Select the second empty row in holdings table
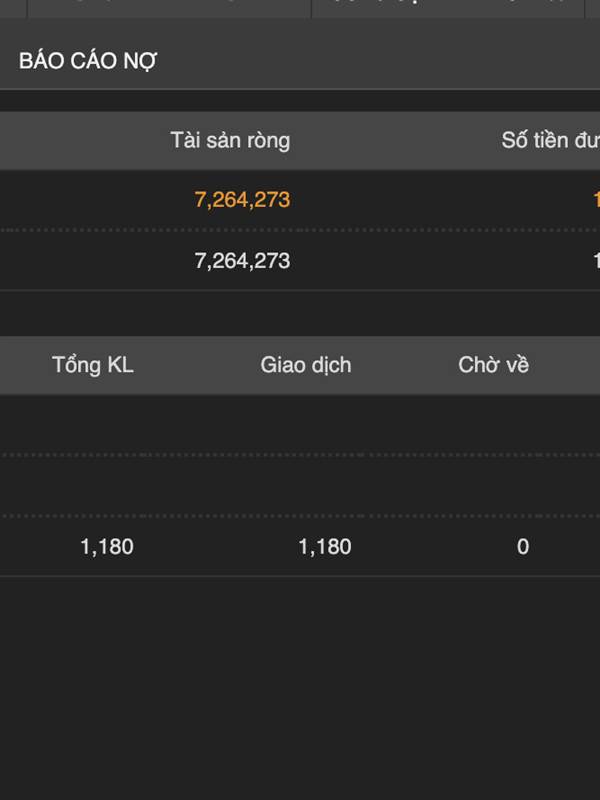Viewport: 600px width, 800px height. (300, 486)
